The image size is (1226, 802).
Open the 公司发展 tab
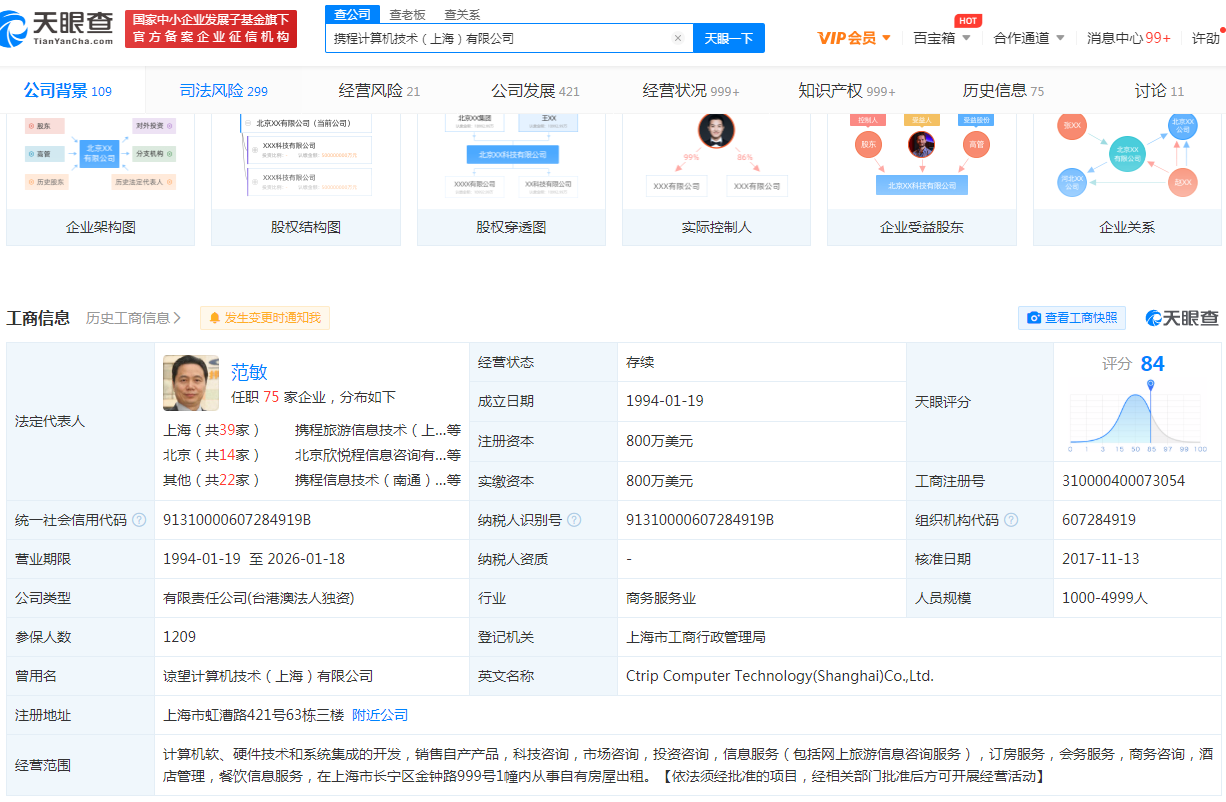(535, 91)
